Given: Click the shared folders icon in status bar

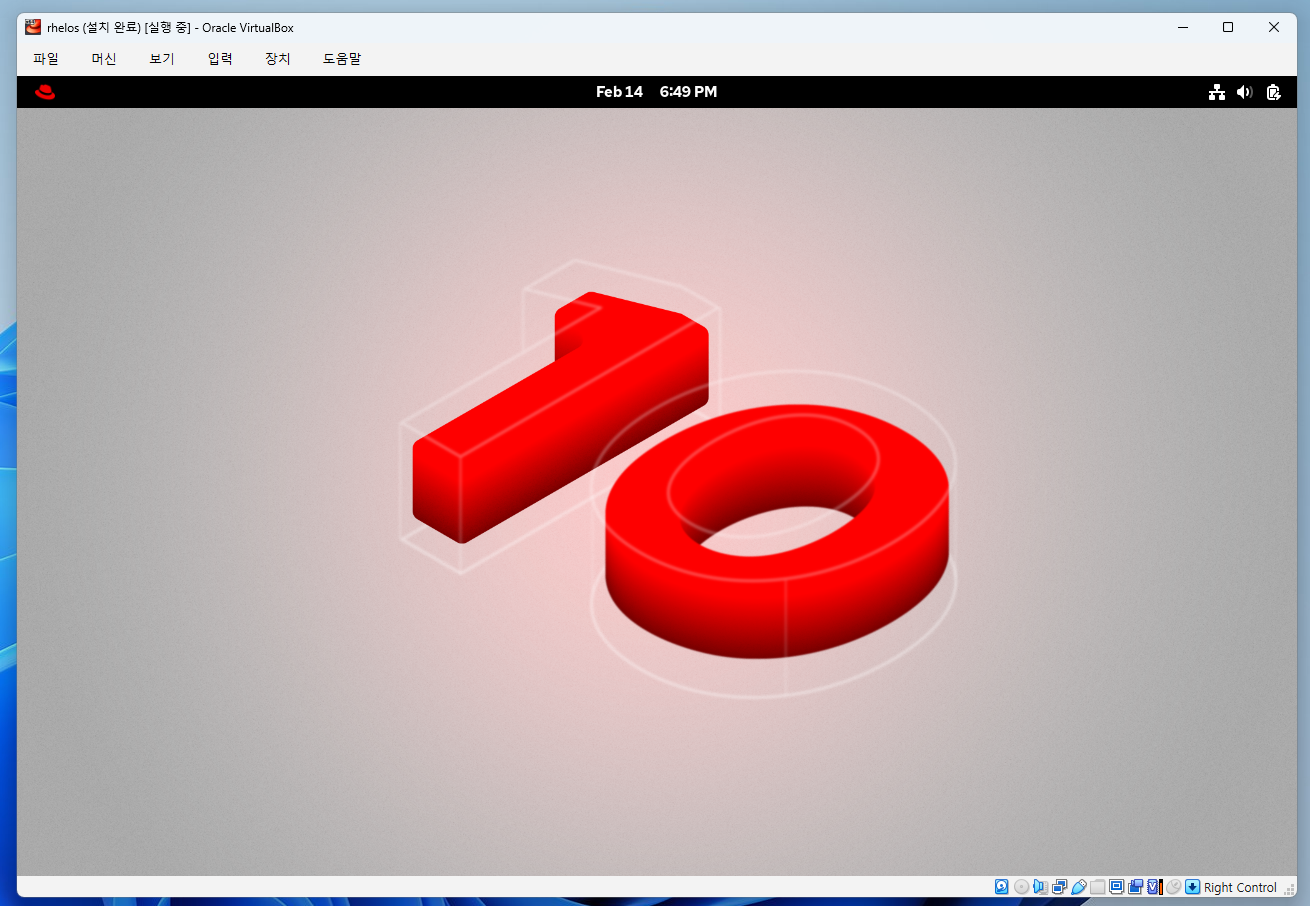Looking at the screenshot, I should (1098, 887).
